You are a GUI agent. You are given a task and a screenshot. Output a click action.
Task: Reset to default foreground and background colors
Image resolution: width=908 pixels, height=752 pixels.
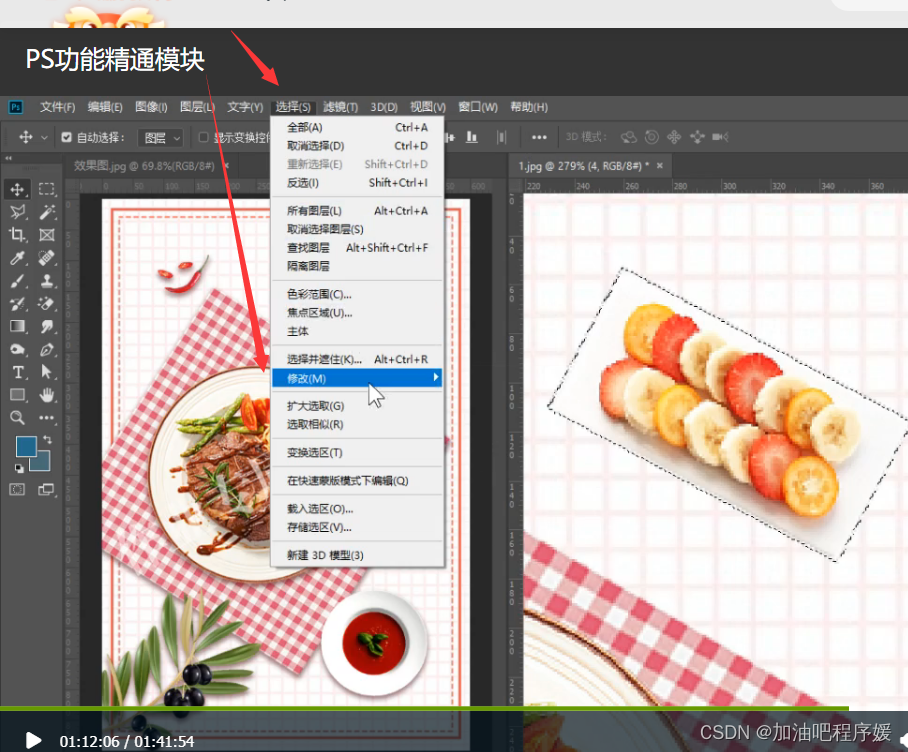click(x=19, y=468)
